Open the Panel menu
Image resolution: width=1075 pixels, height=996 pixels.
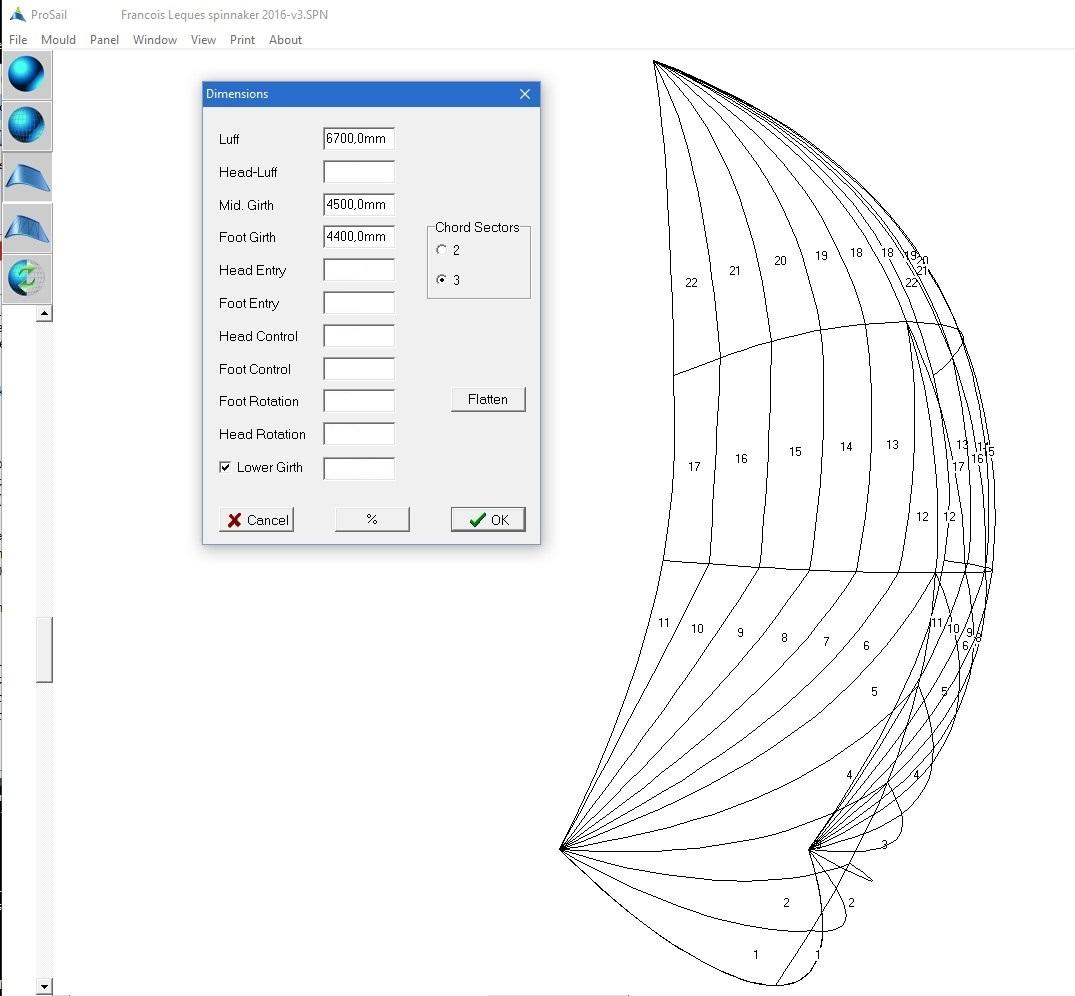click(x=104, y=40)
